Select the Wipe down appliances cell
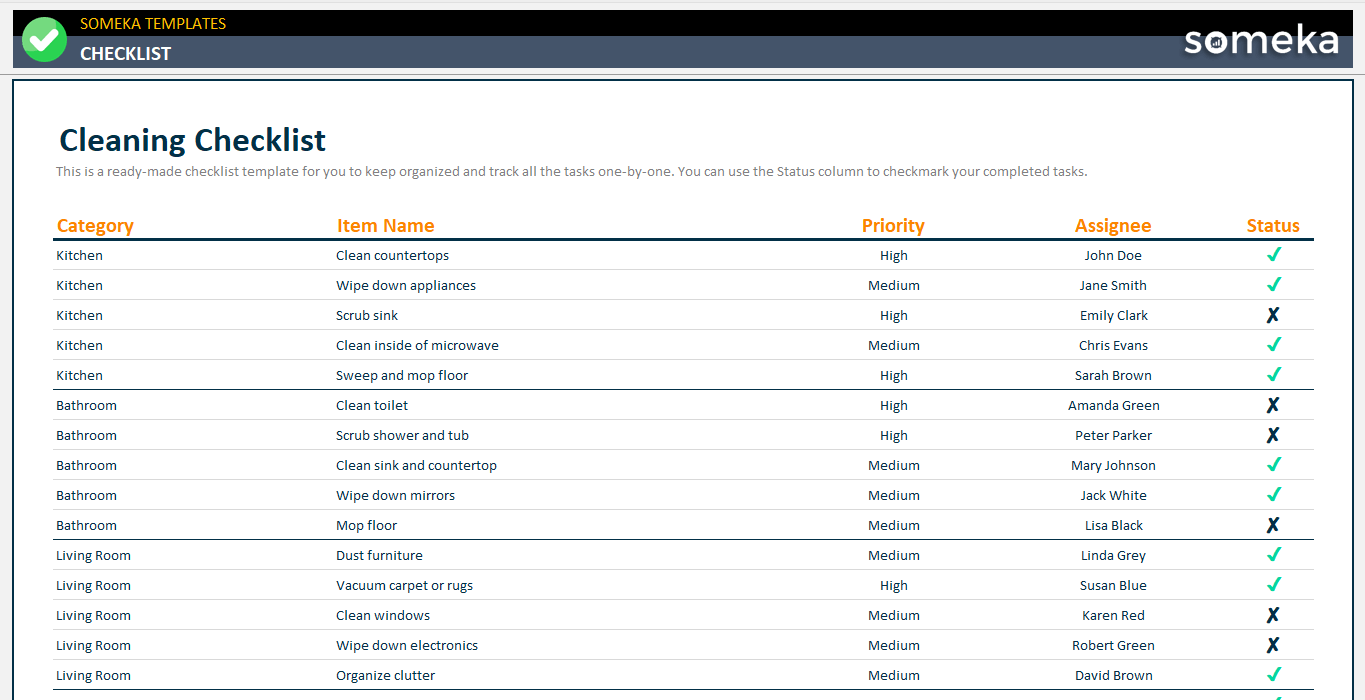The height and width of the screenshot is (700, 1365). point(406,286)
